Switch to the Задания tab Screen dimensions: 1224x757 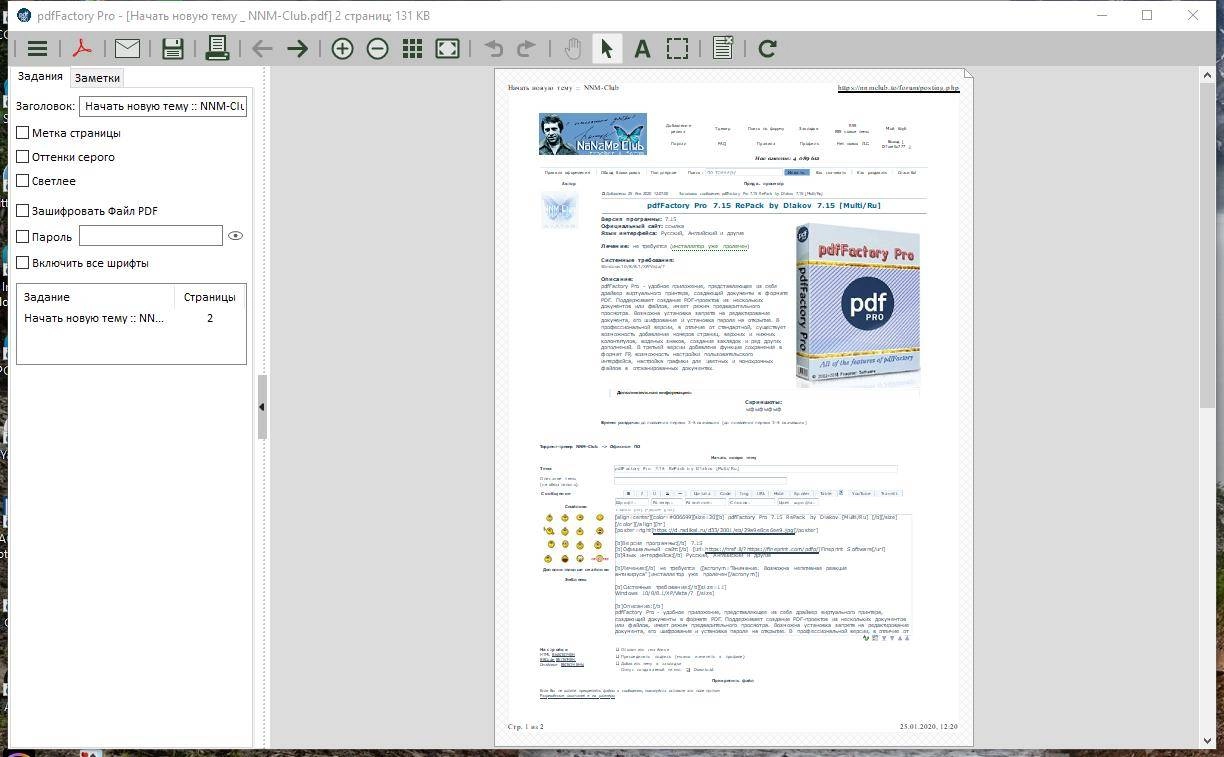click(40, 77)
